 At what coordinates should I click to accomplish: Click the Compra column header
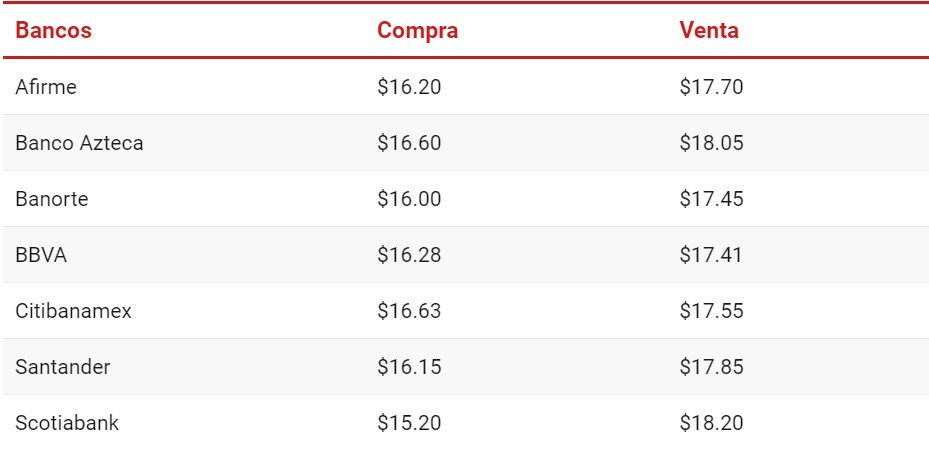pyautogui.click(x=418, y=31)
